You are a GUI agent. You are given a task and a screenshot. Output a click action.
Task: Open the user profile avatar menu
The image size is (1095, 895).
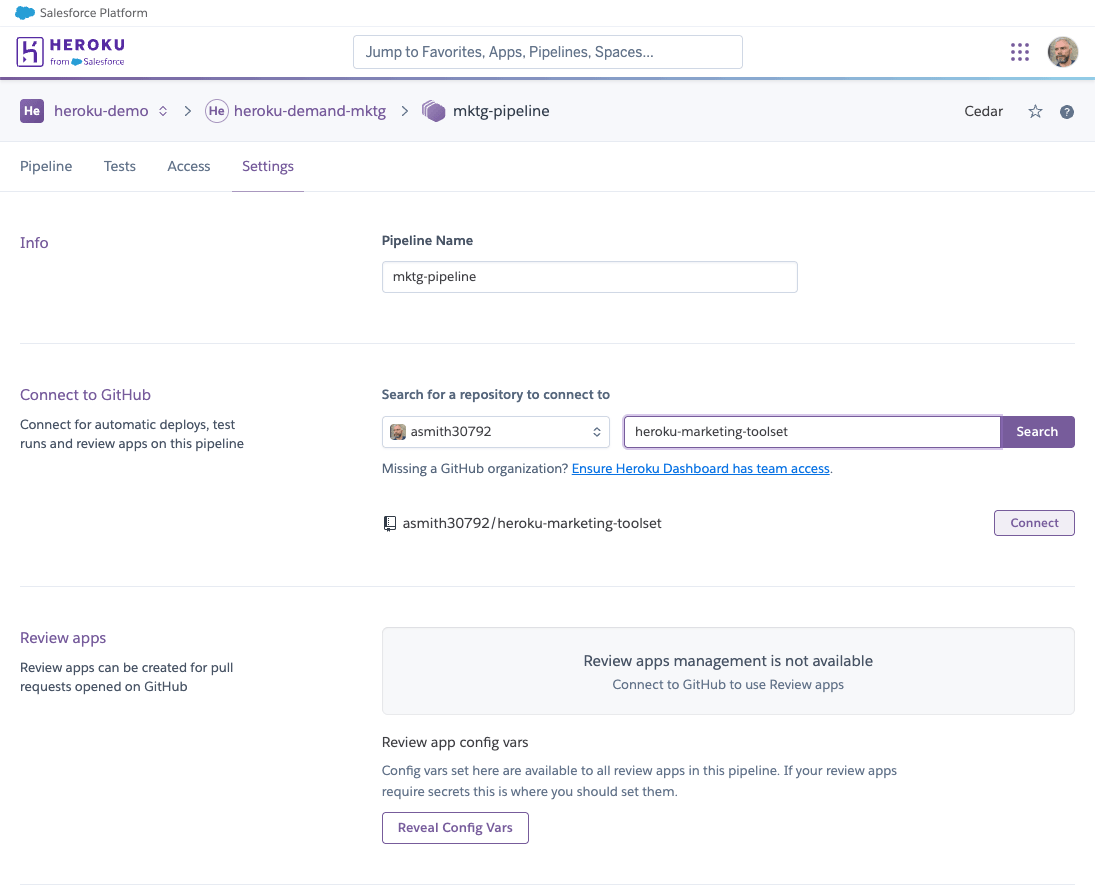pyautogui.click(x=1062, y=52)
